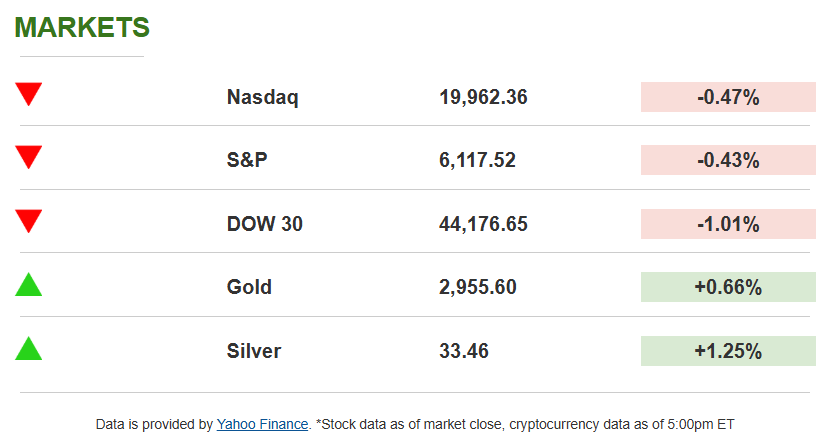Click the red down arrow beside S&P
The height and width of the screenshot is (440, 832).
[x=28, y=157]
